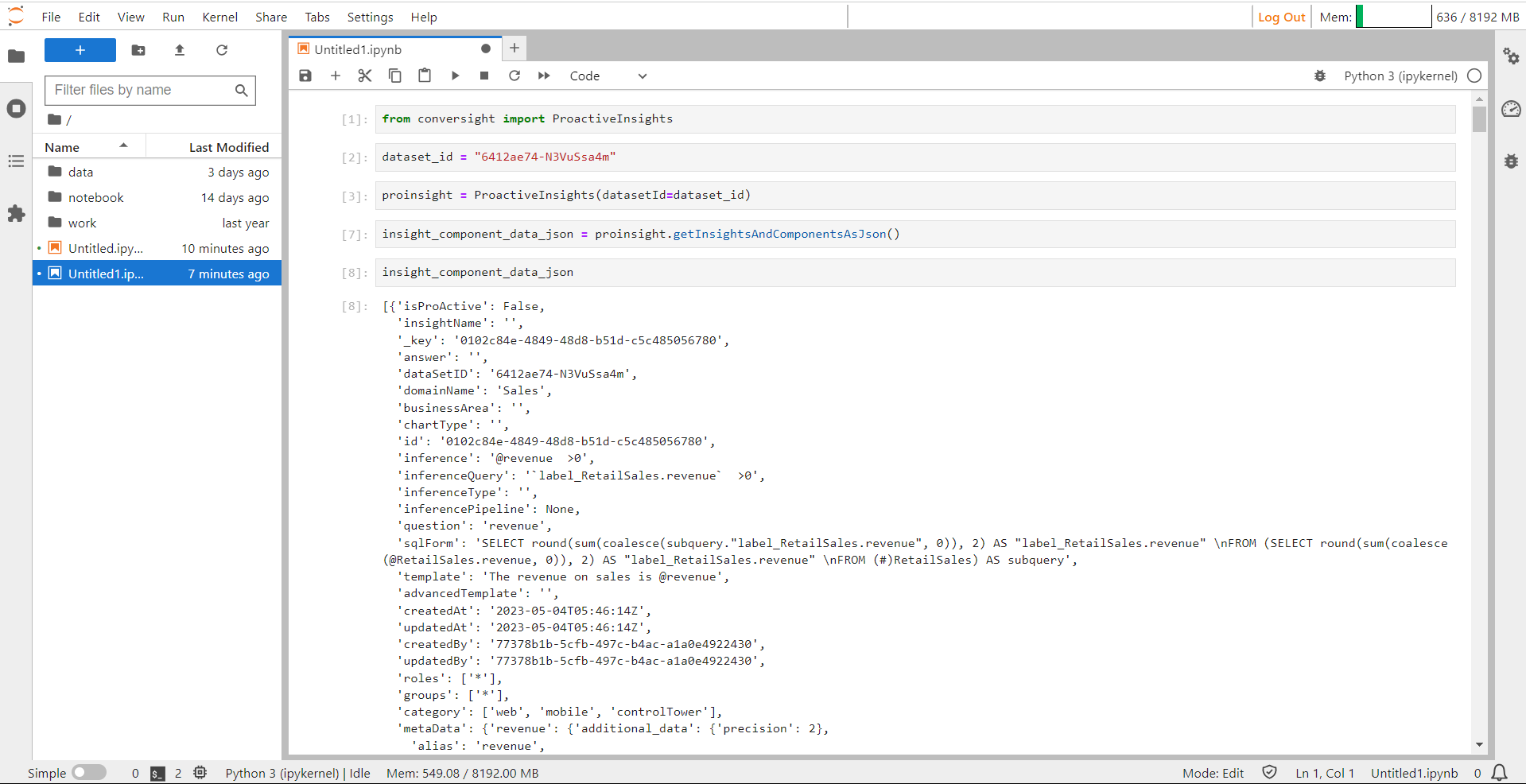The height and width of the screenshot is (784, 1526).
Task: Click the notebook scrollbar up arrow
Action: [x=1479, y=99]
